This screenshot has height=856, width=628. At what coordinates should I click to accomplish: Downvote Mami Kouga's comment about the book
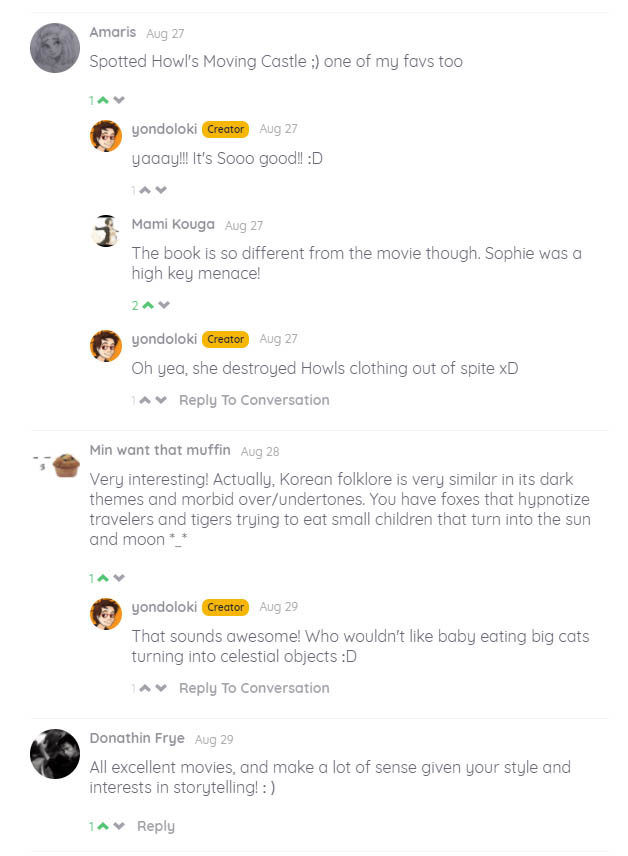tap(164, 305)
